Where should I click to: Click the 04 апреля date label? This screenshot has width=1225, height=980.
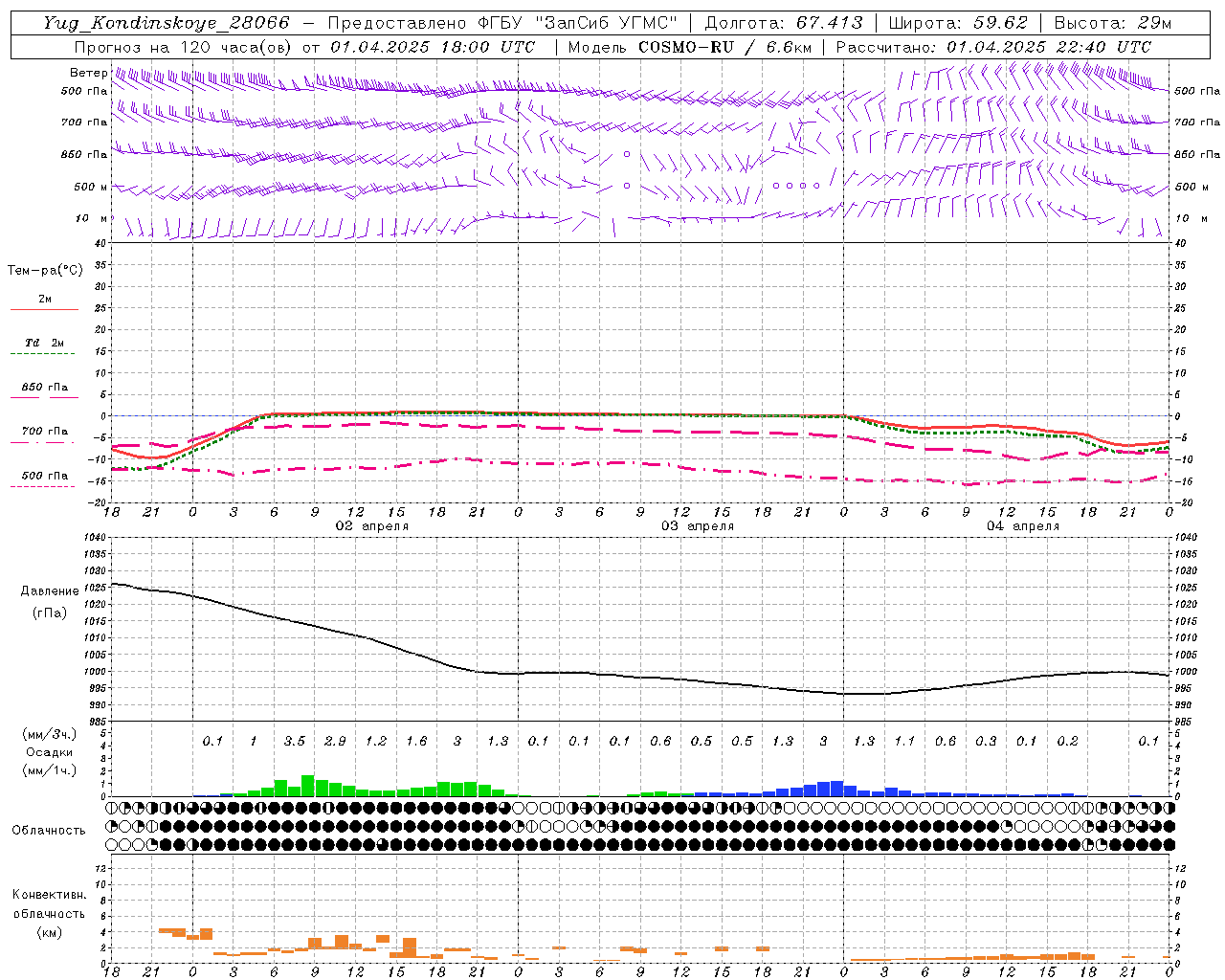point(1023,526)
